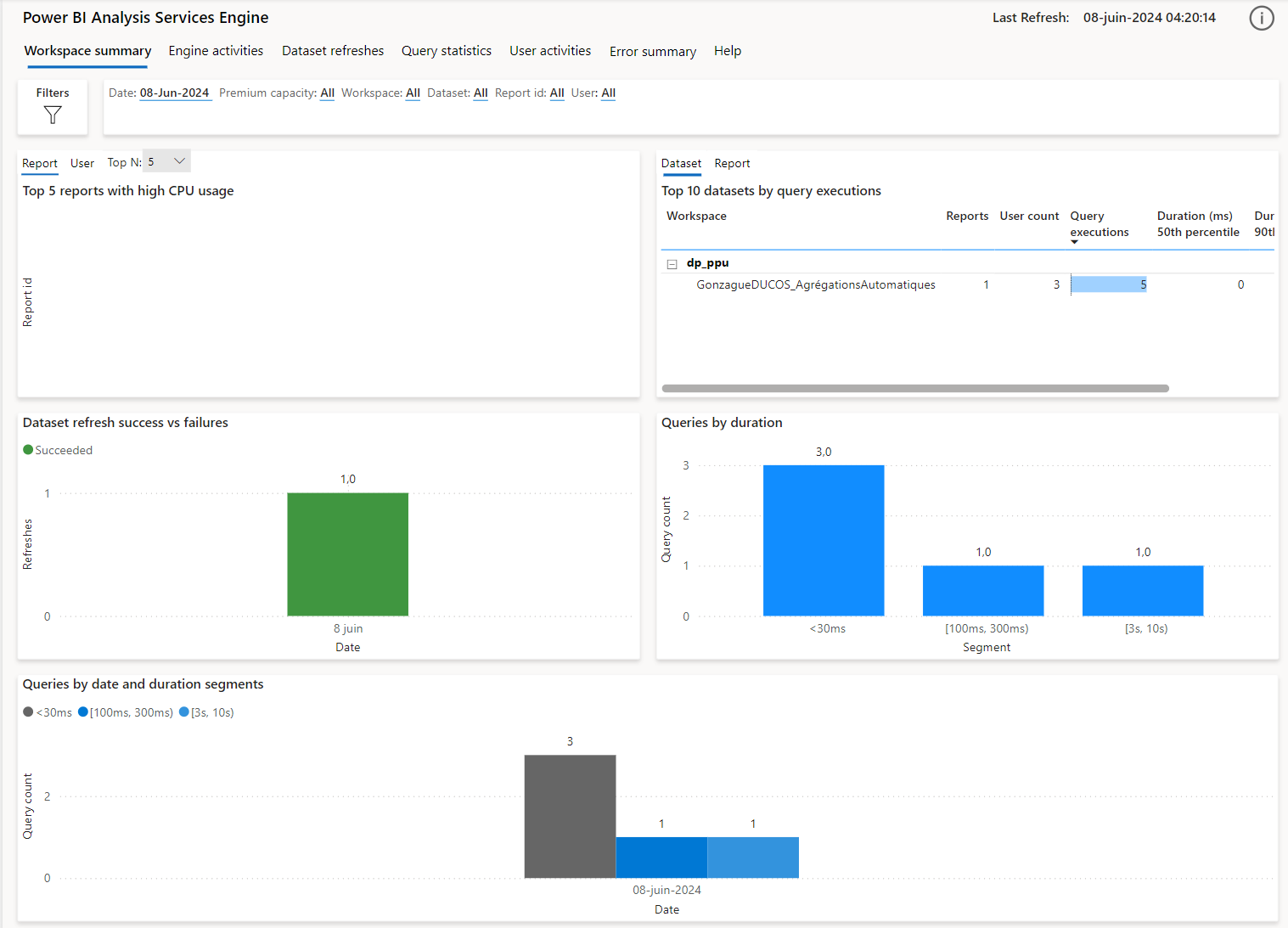The width and height of the screenshot is (1288, 928).
Task: Click the Workspace All filter value
Action: coord(413,93)
